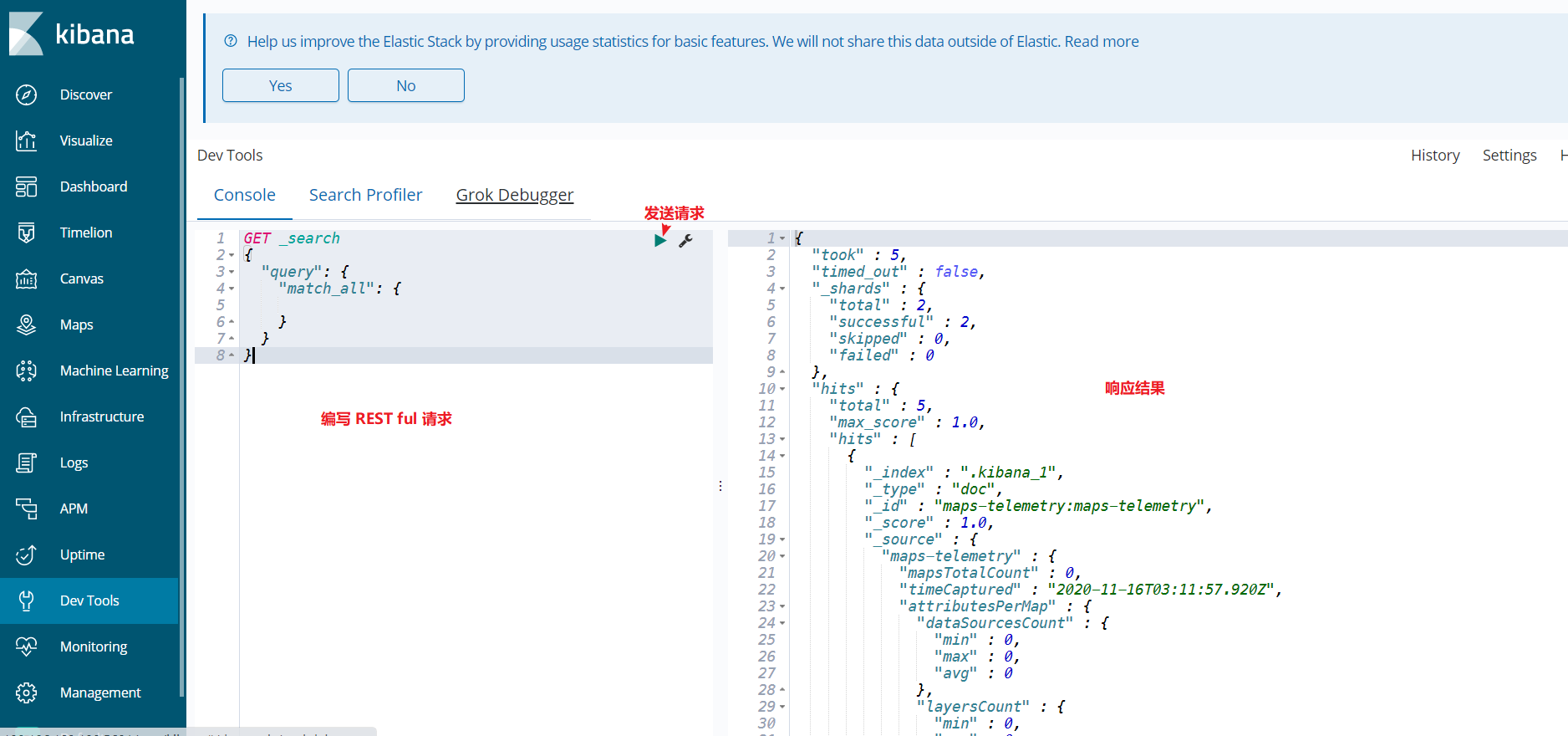Open Visualize via its chart icon
Screen dimensions: 1568x736
point(26,141)
